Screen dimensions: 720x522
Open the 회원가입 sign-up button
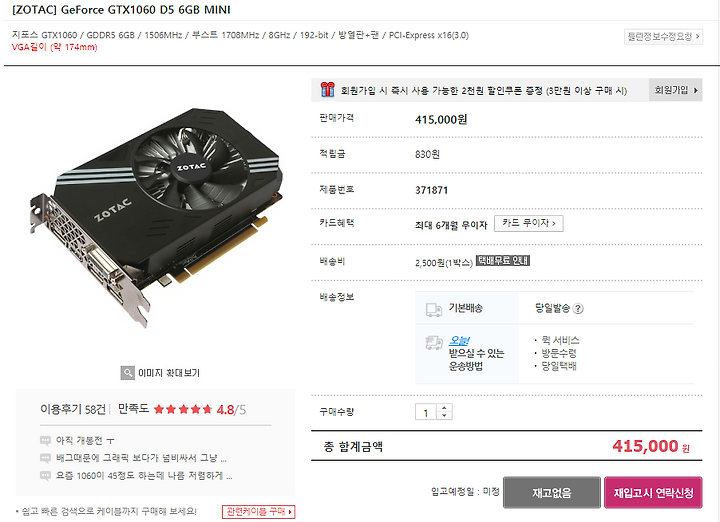pos(675,90)
